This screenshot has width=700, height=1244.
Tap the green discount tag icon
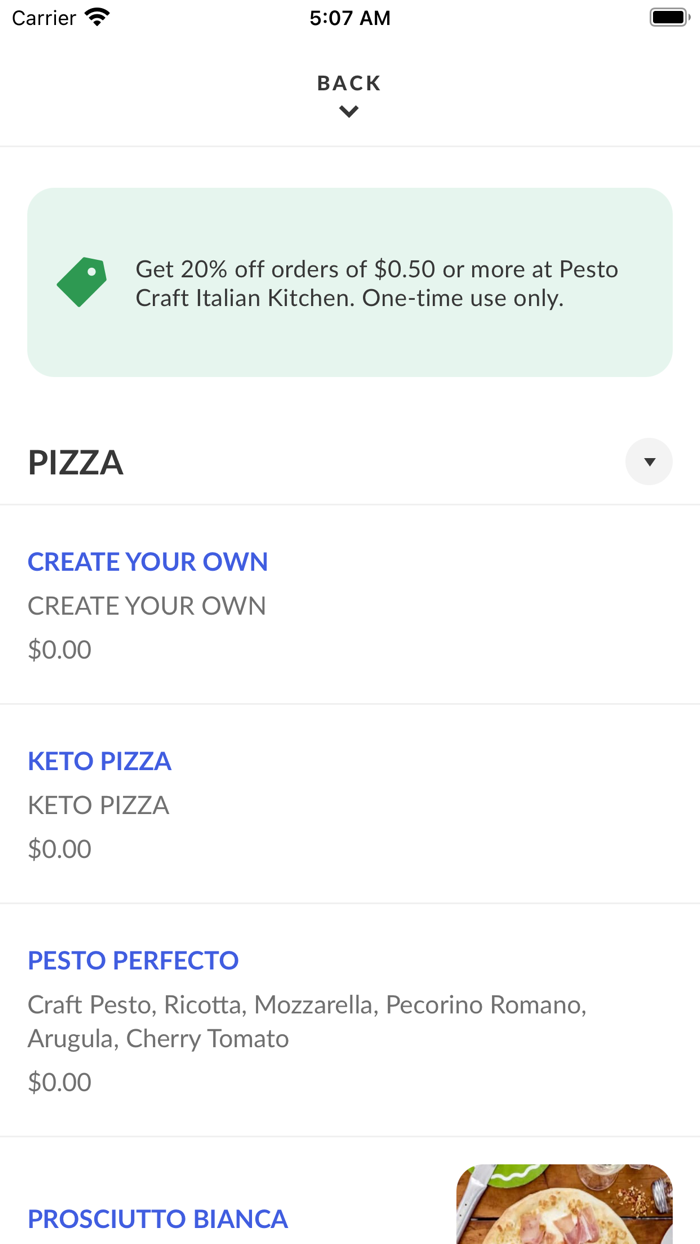click(x=81, y=282)
